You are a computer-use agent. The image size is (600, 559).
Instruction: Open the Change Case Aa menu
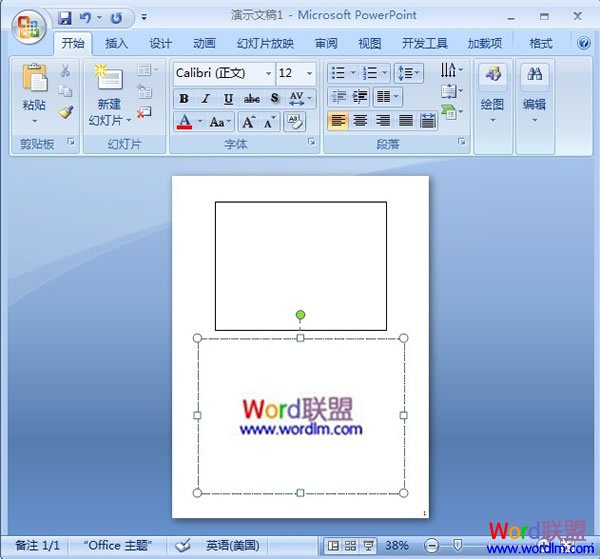pos(220,122)
